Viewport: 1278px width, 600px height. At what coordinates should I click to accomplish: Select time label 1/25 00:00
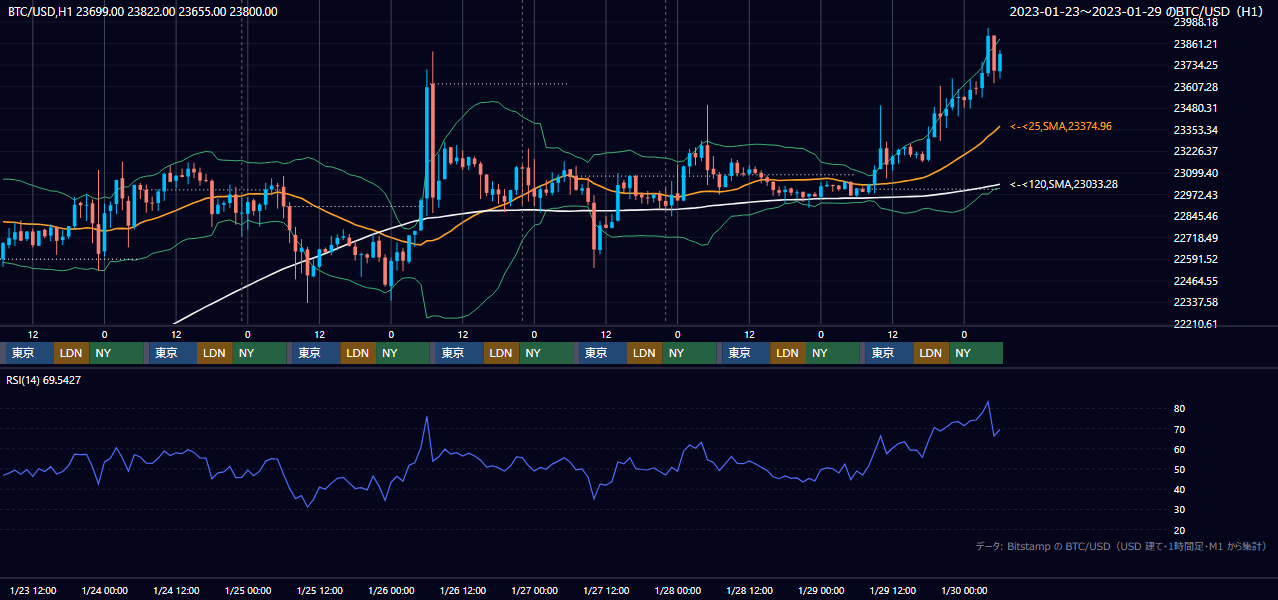pos(248,590)
